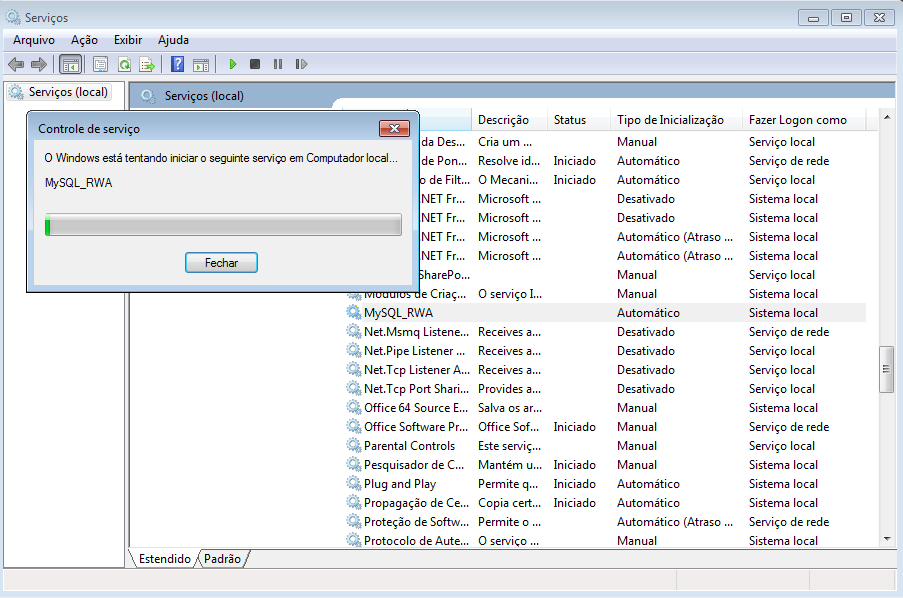The height and width of the screenshot is (598, 903).
Task: Switch to the Padrão tab
Action: click(x=222, y=558)
